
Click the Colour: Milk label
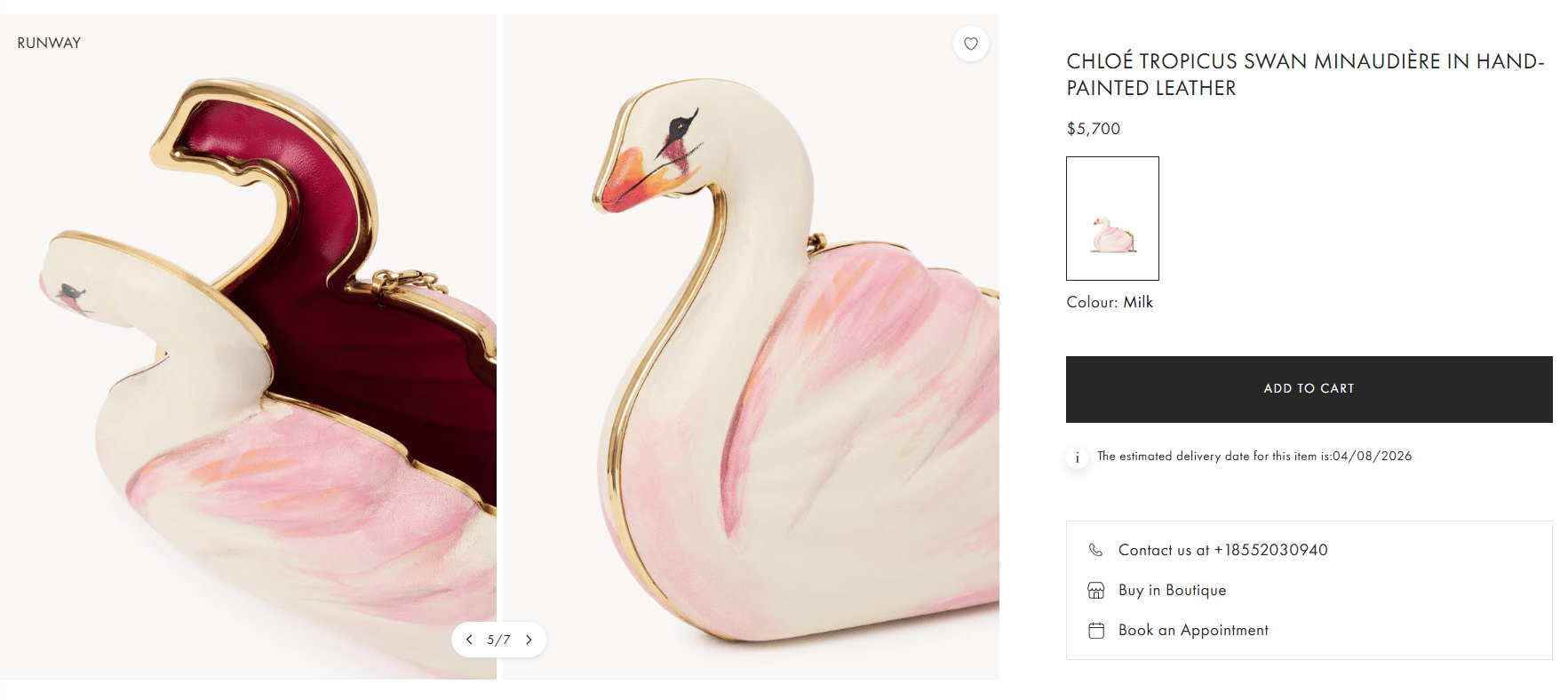[1109, 302]
